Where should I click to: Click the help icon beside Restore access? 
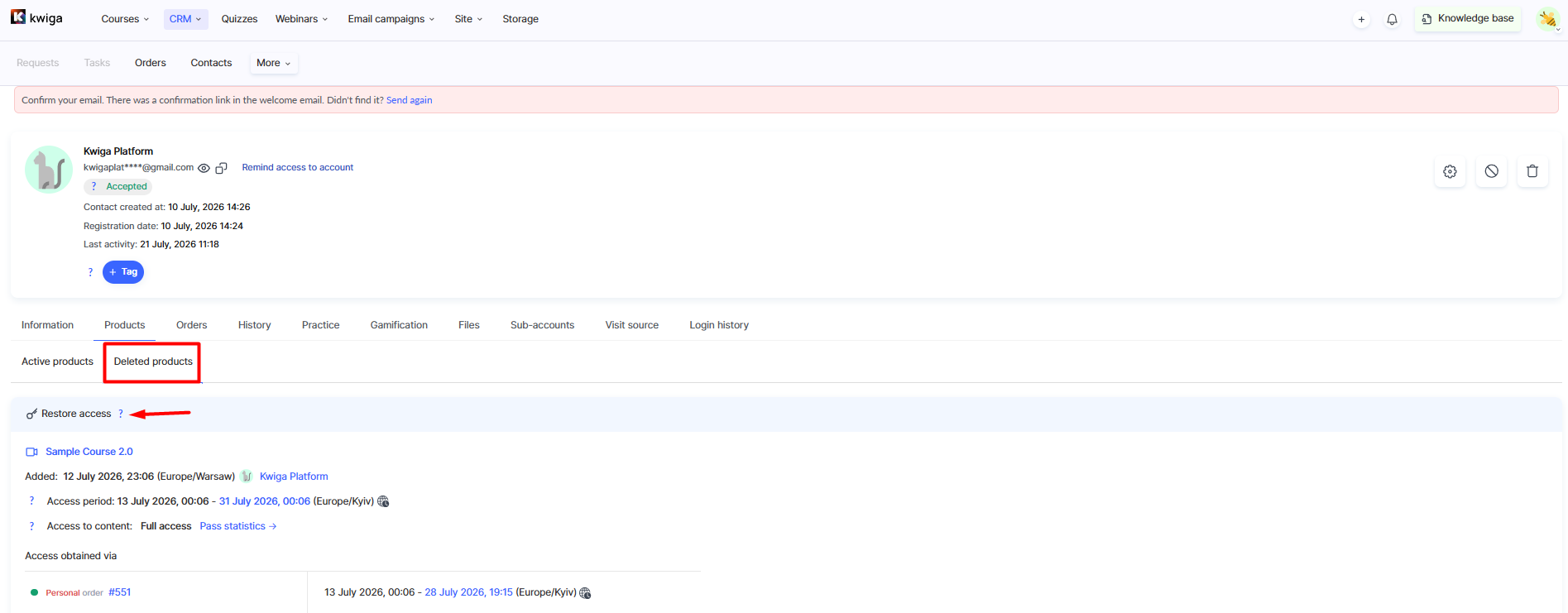(121, 414)
